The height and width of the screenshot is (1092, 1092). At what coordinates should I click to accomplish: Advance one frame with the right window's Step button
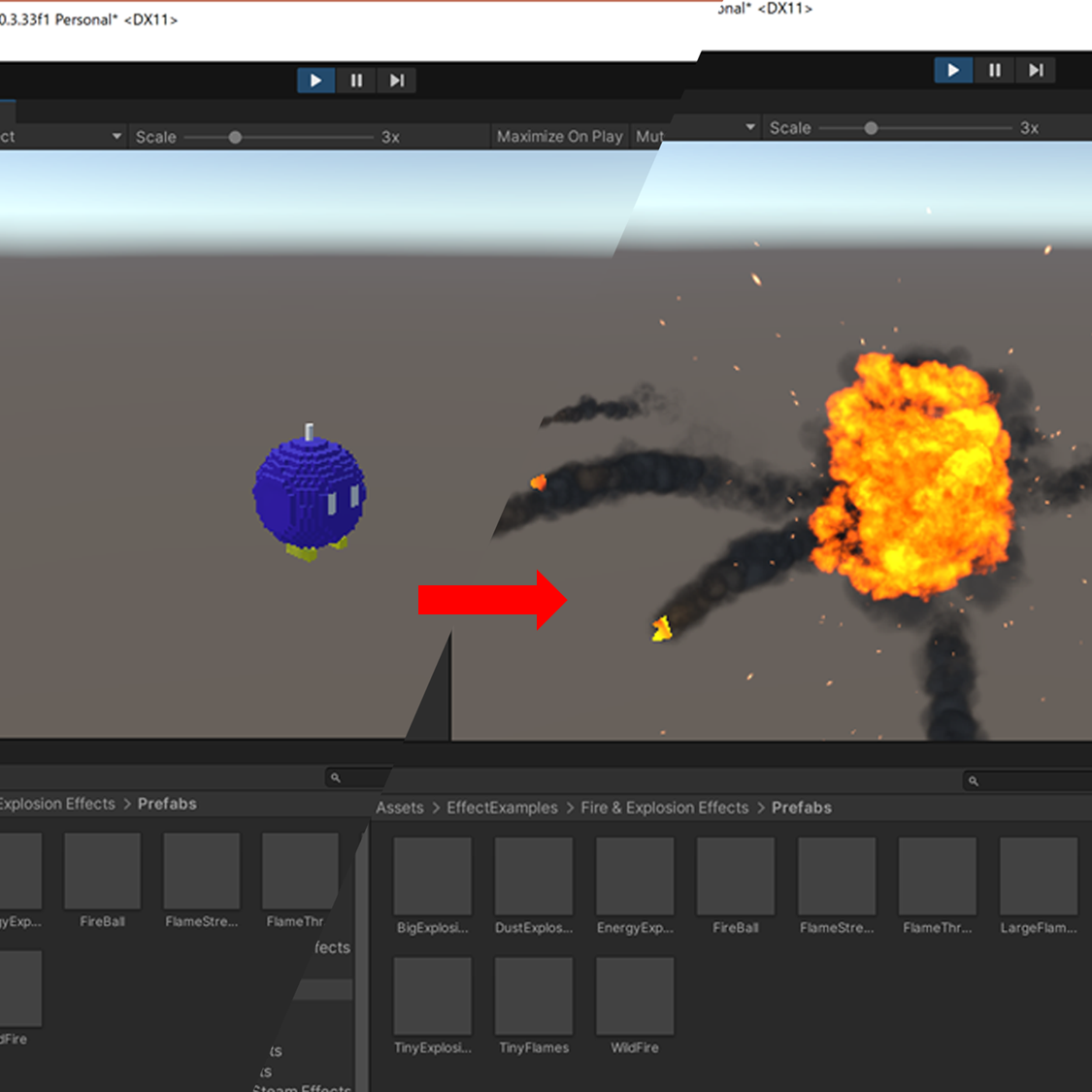(x=1036, y=70)
